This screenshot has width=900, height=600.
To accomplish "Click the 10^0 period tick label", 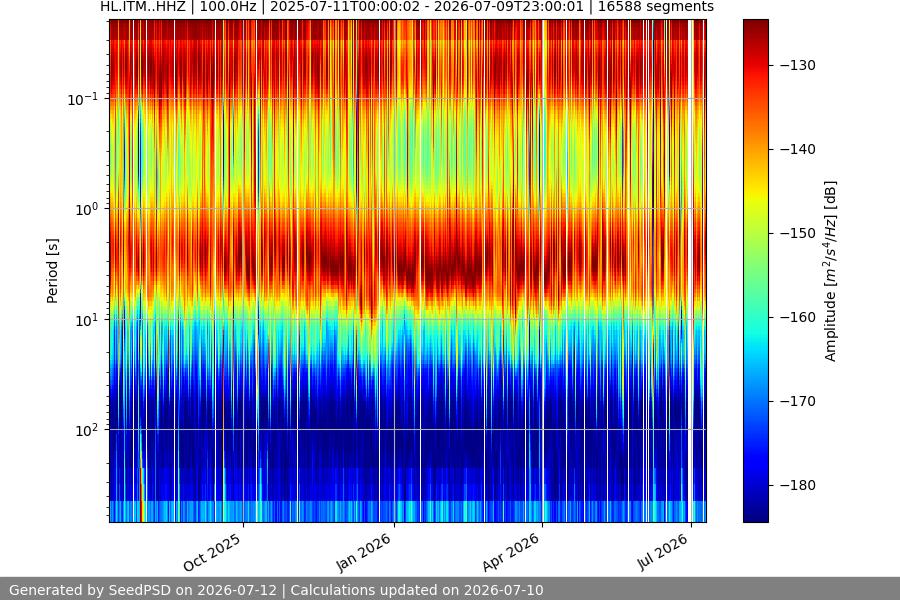I will 87,210.
